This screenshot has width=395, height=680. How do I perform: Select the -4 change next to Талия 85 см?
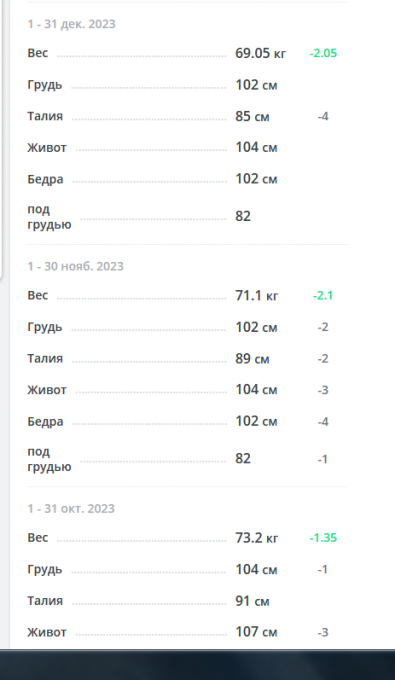click(x=323, y=117)
